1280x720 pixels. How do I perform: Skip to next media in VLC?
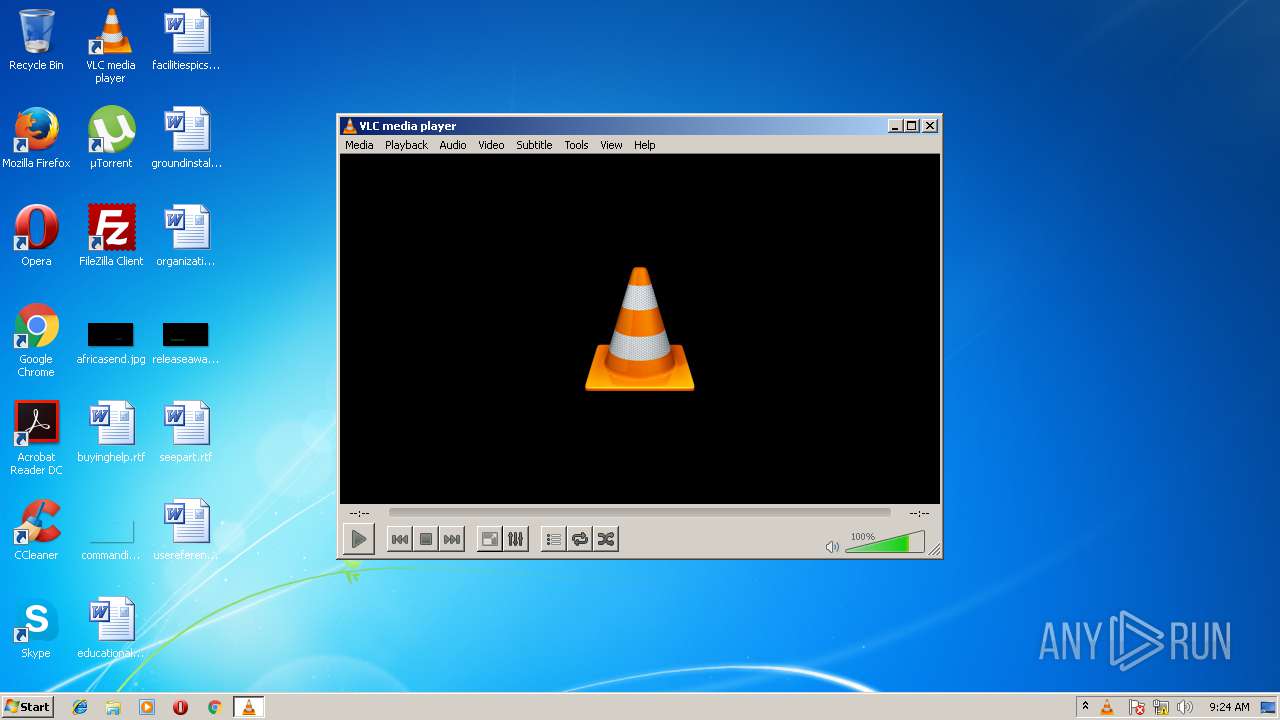pos(452,539)
